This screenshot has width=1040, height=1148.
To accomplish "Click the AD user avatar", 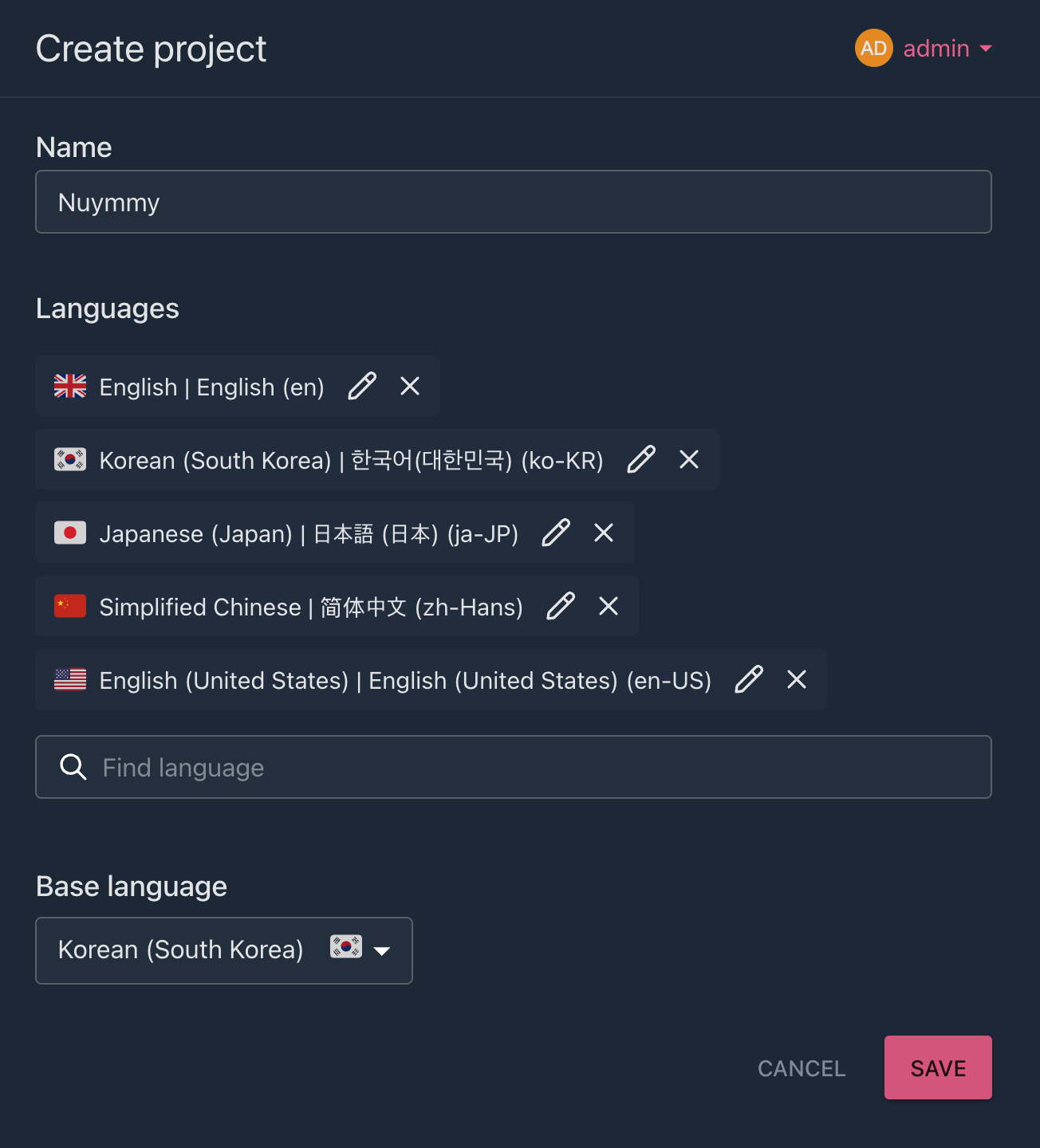I will [x=873, y=48].
